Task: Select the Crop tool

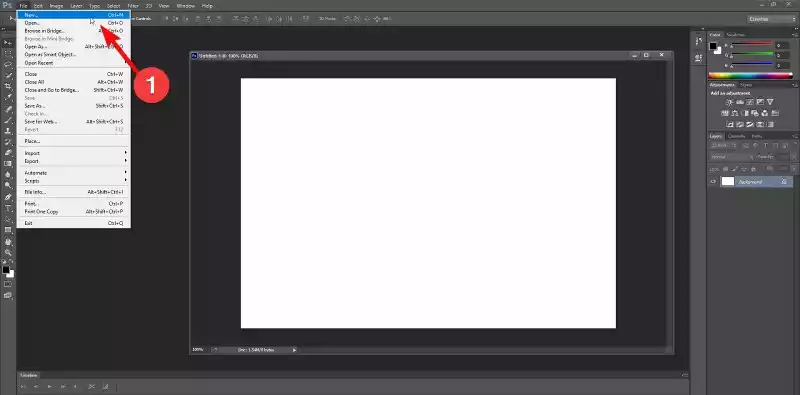Action: pyautogui.click(x=8, y=86)
